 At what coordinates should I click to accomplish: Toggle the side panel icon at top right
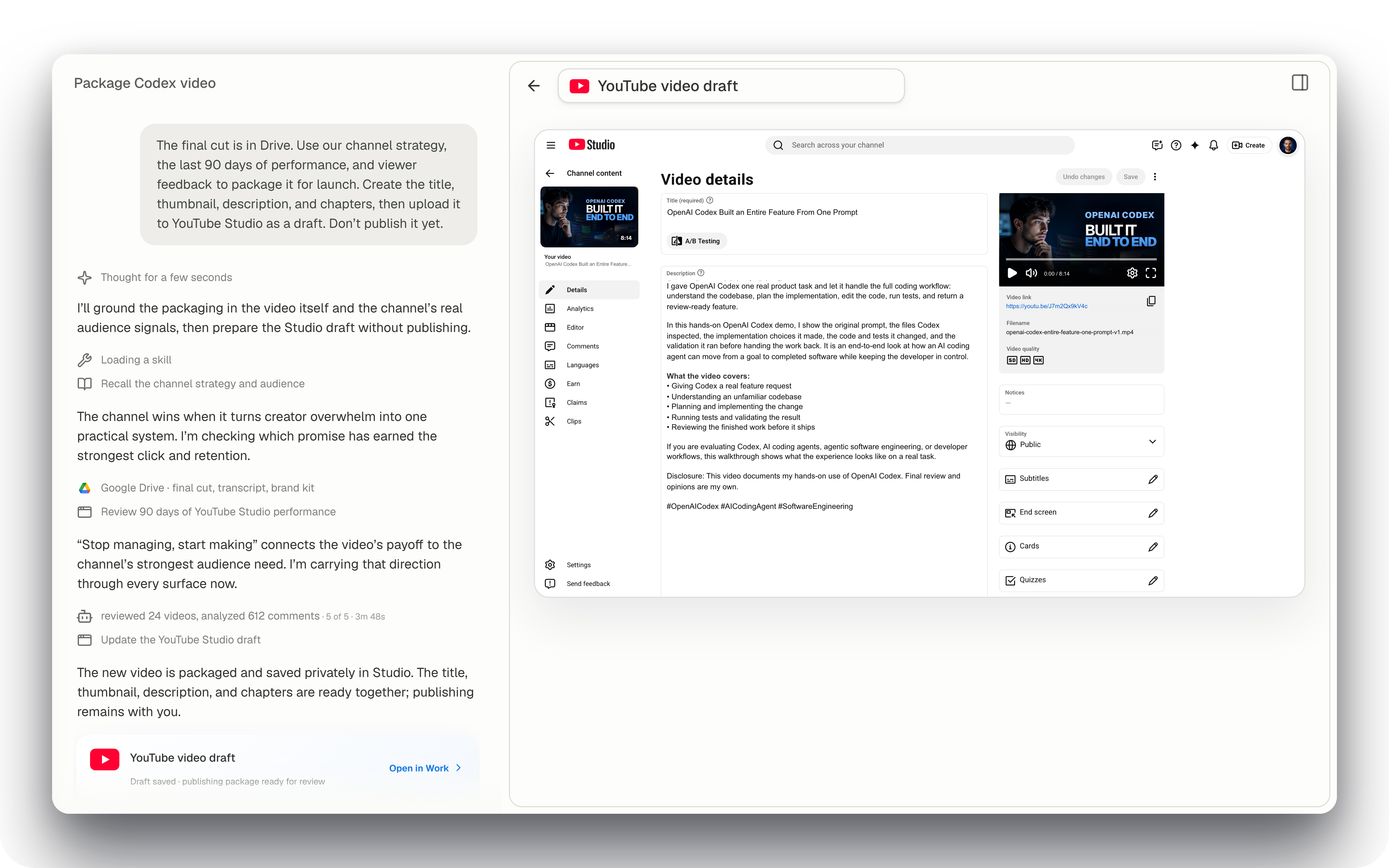coord(1299,83)
